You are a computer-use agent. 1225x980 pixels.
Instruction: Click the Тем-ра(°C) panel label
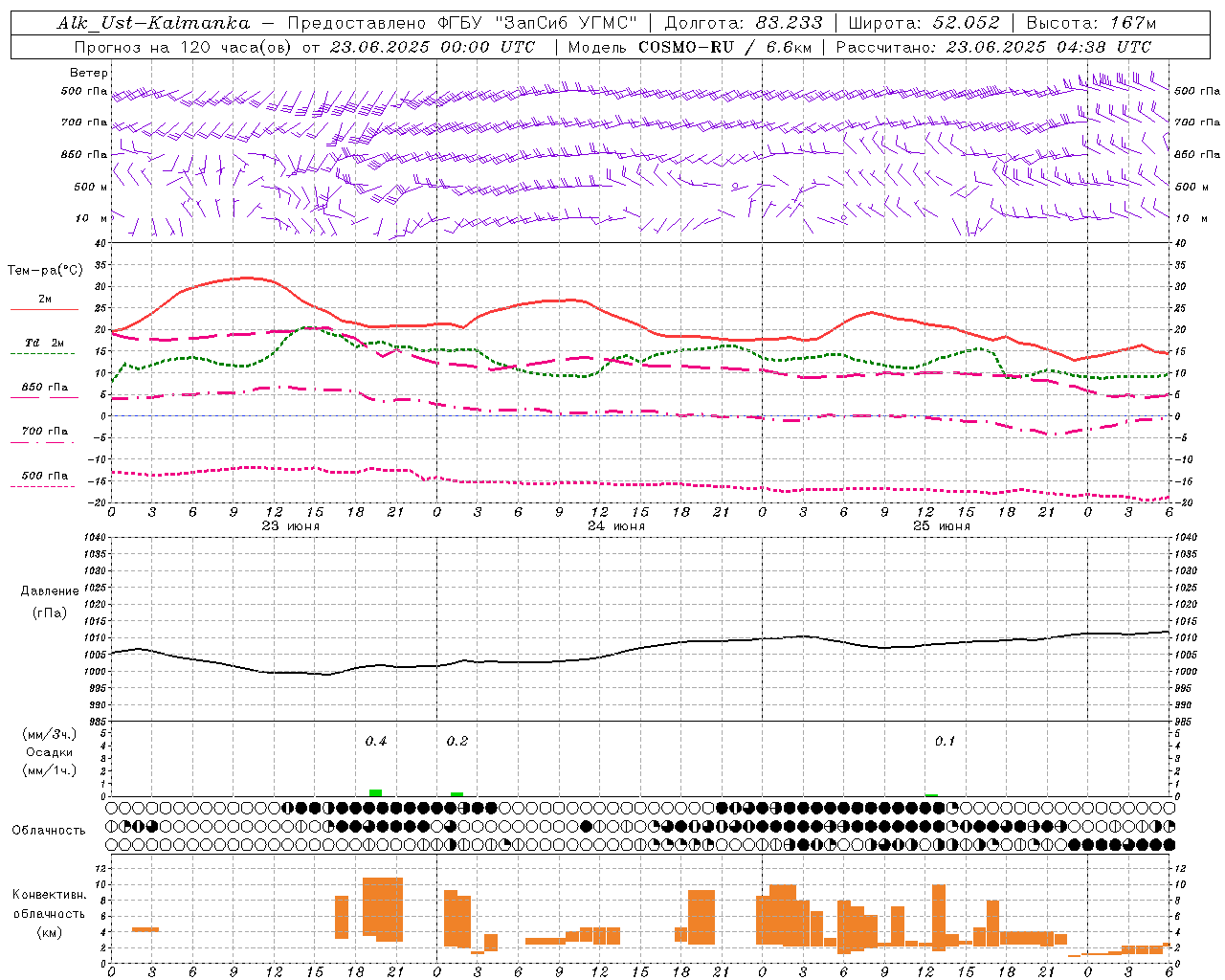click(45, 271)
